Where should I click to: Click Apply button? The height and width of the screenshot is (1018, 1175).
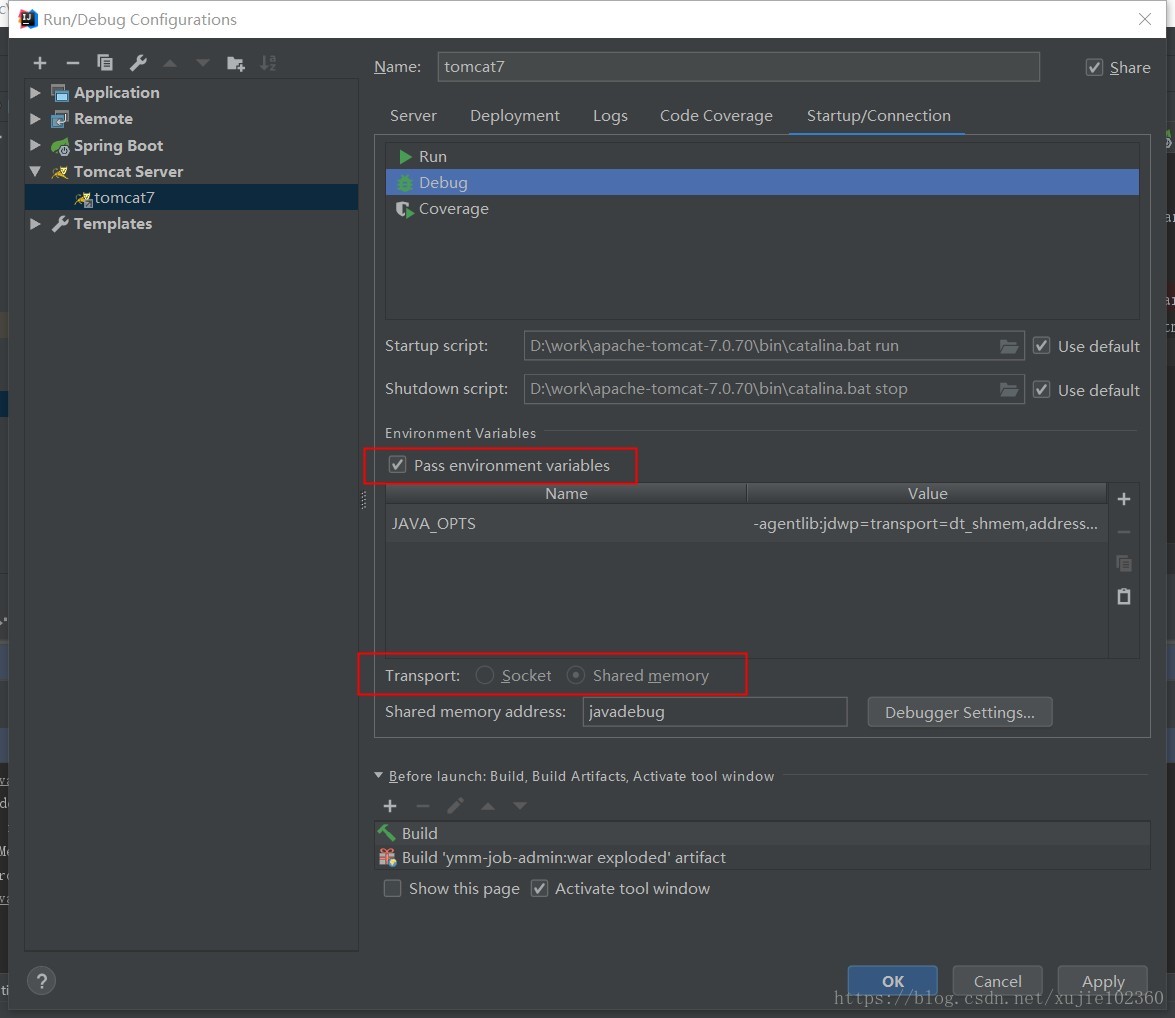(x=1103, y=981)
